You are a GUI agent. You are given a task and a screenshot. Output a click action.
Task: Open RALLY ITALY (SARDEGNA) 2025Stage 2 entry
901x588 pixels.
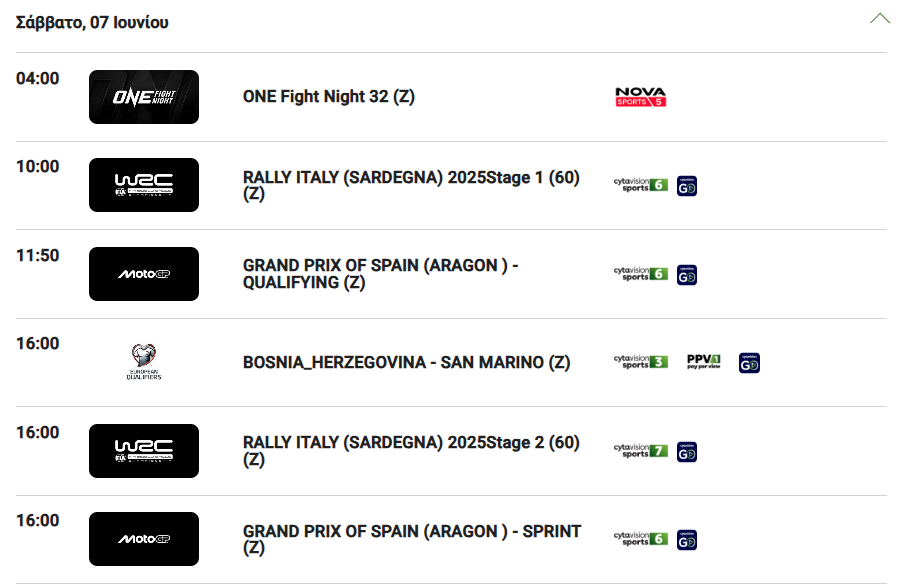[411, 451]
